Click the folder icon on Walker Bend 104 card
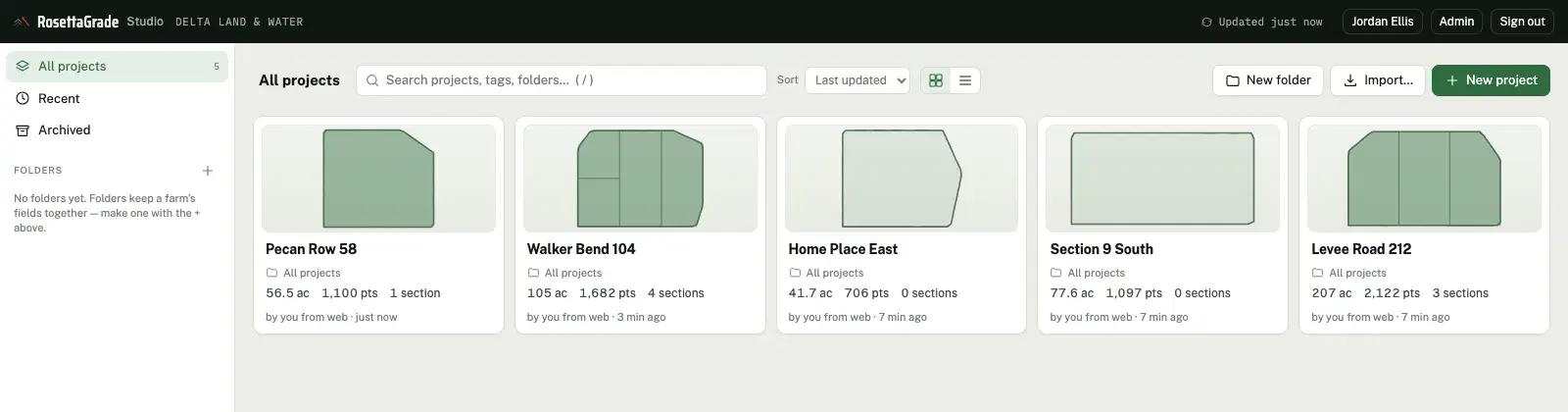This screenshot has height=412, width=1568. 533,273
